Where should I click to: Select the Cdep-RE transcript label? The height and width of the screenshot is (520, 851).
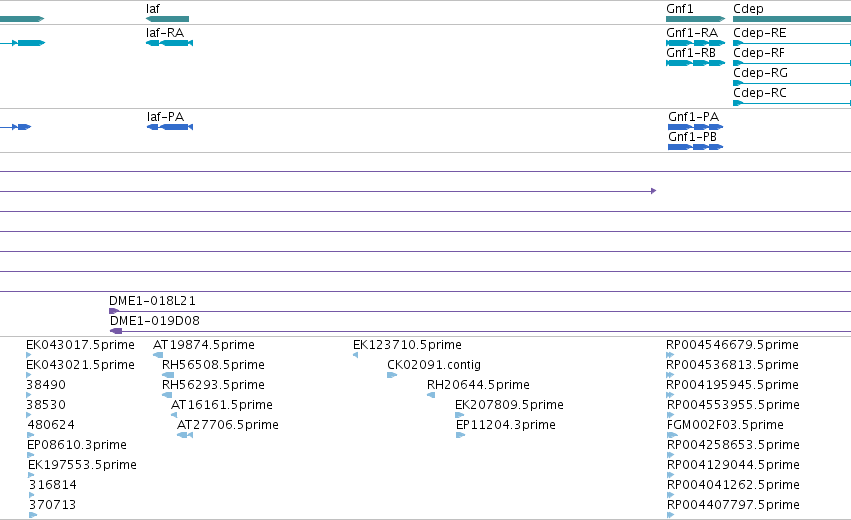[759, 33]
